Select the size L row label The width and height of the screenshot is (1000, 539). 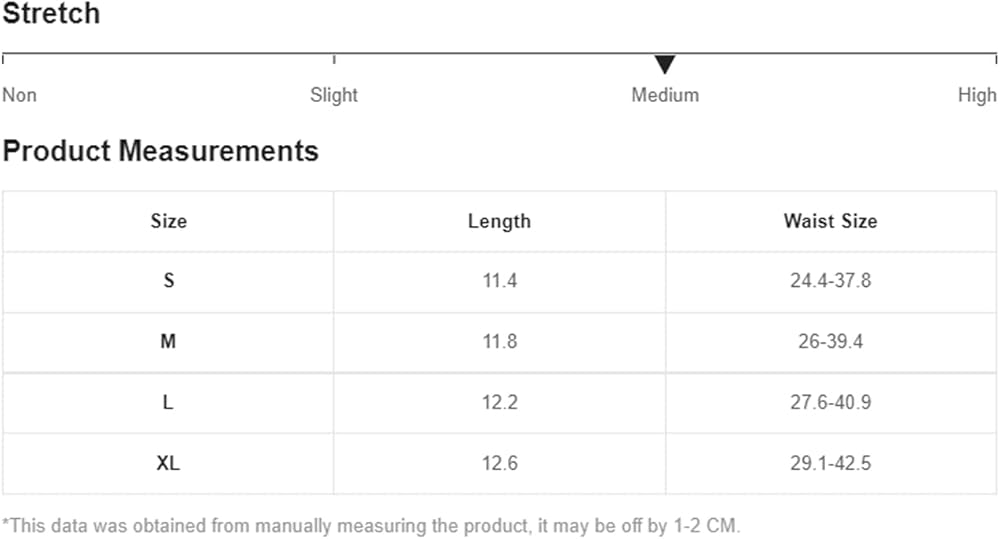168,403
